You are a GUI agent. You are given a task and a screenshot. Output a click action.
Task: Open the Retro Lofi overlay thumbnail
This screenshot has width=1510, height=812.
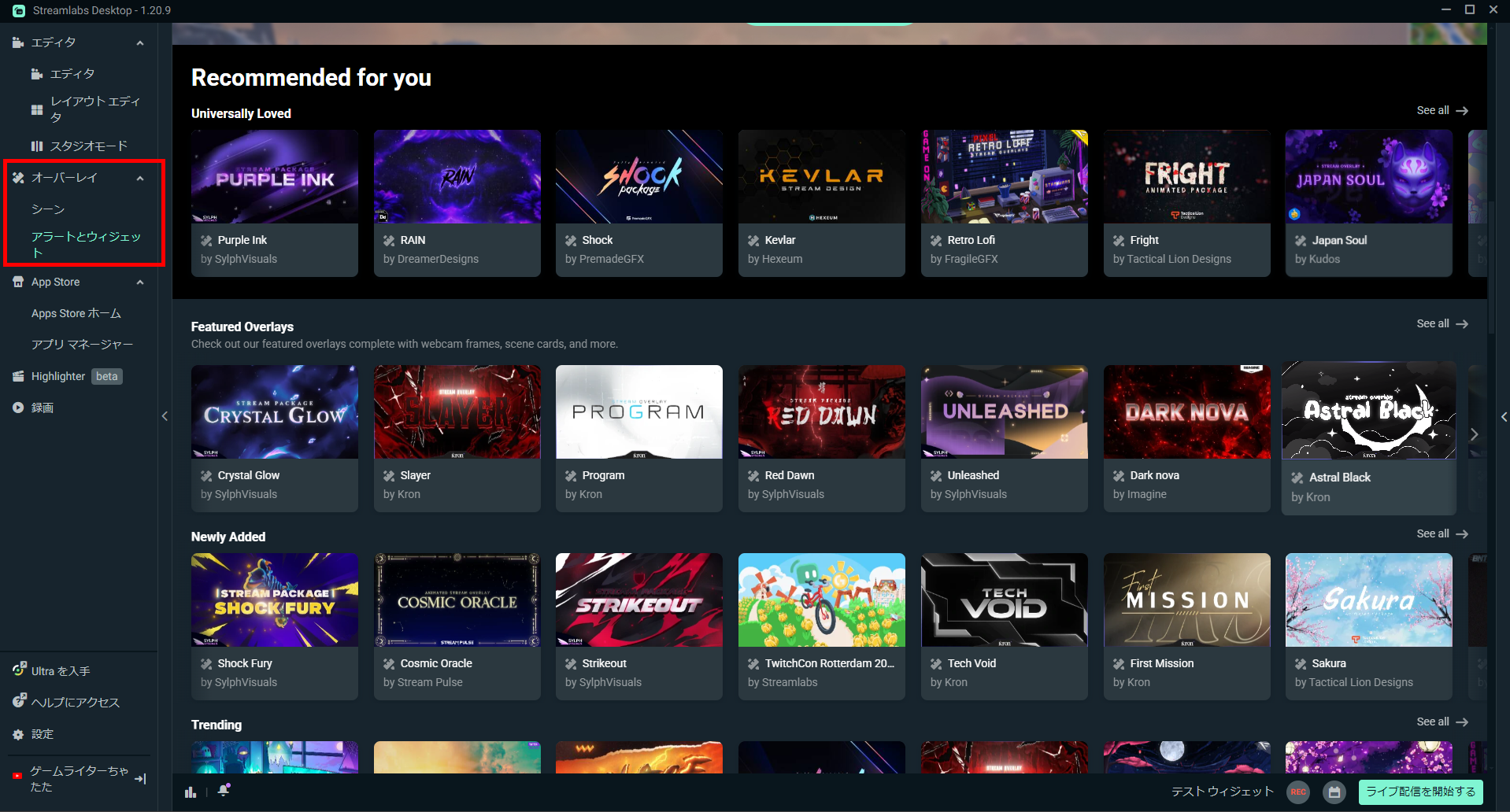(1005, 177)
